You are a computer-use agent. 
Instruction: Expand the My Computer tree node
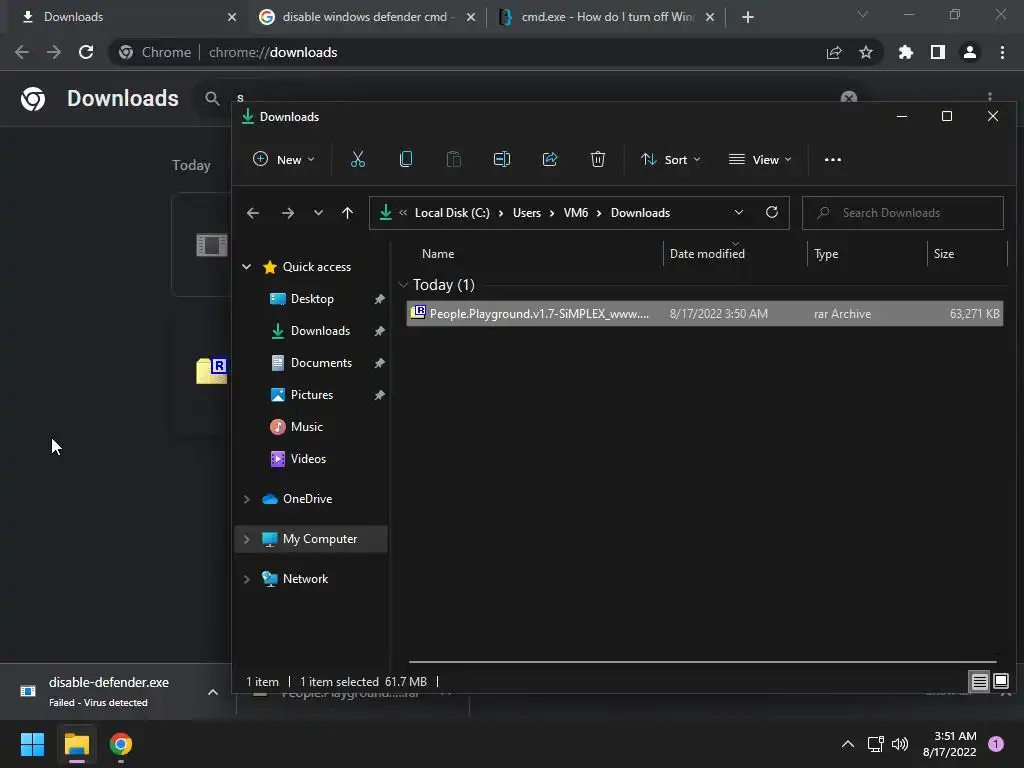point(247,539)
